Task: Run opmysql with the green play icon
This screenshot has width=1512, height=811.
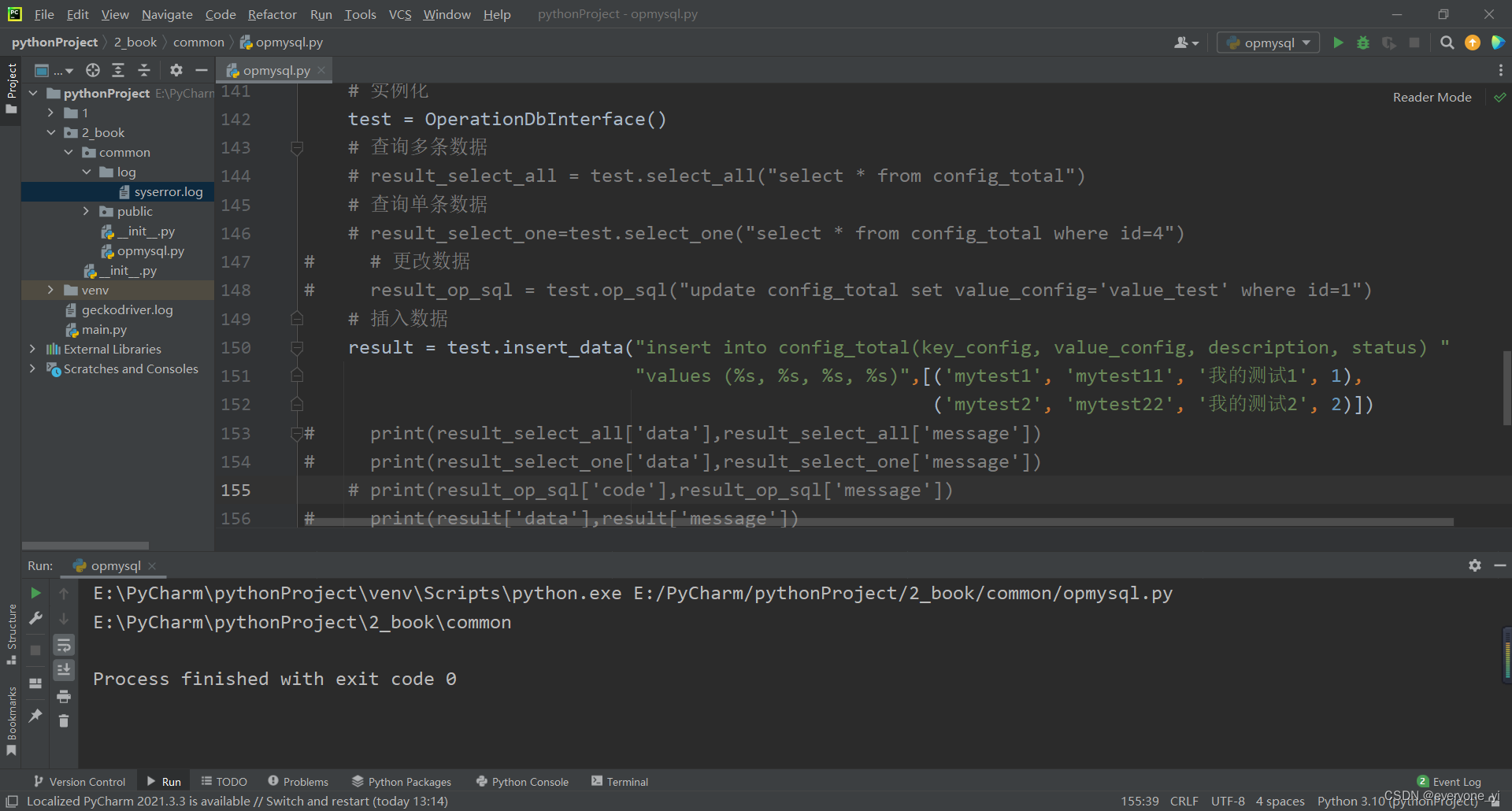Action: (1338, 43)
